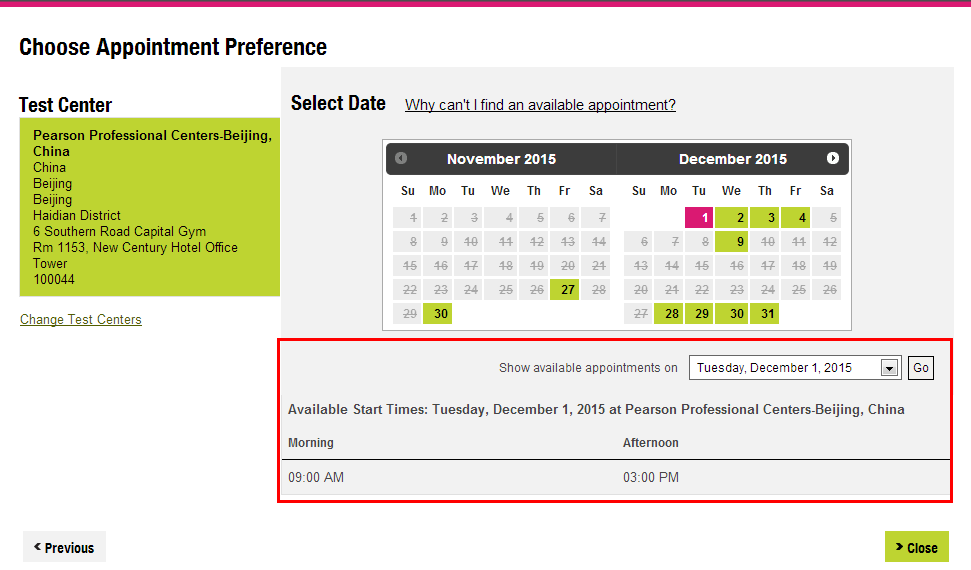This screenshot has width=971, height=570.
Task: Go to next month in calendar
Action: point(833,158)
